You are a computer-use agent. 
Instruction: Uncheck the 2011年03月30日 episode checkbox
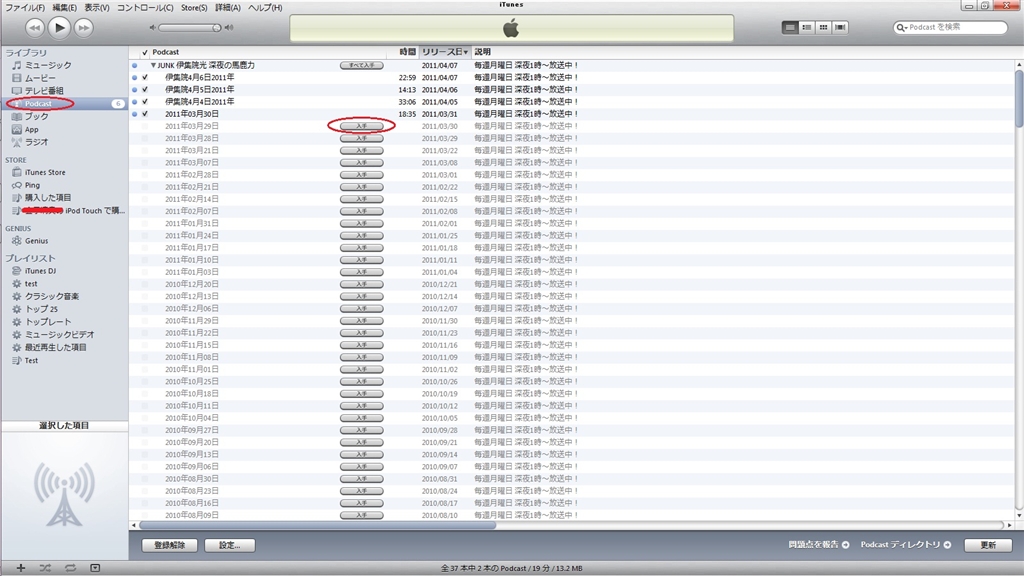(x=145, y=114)
